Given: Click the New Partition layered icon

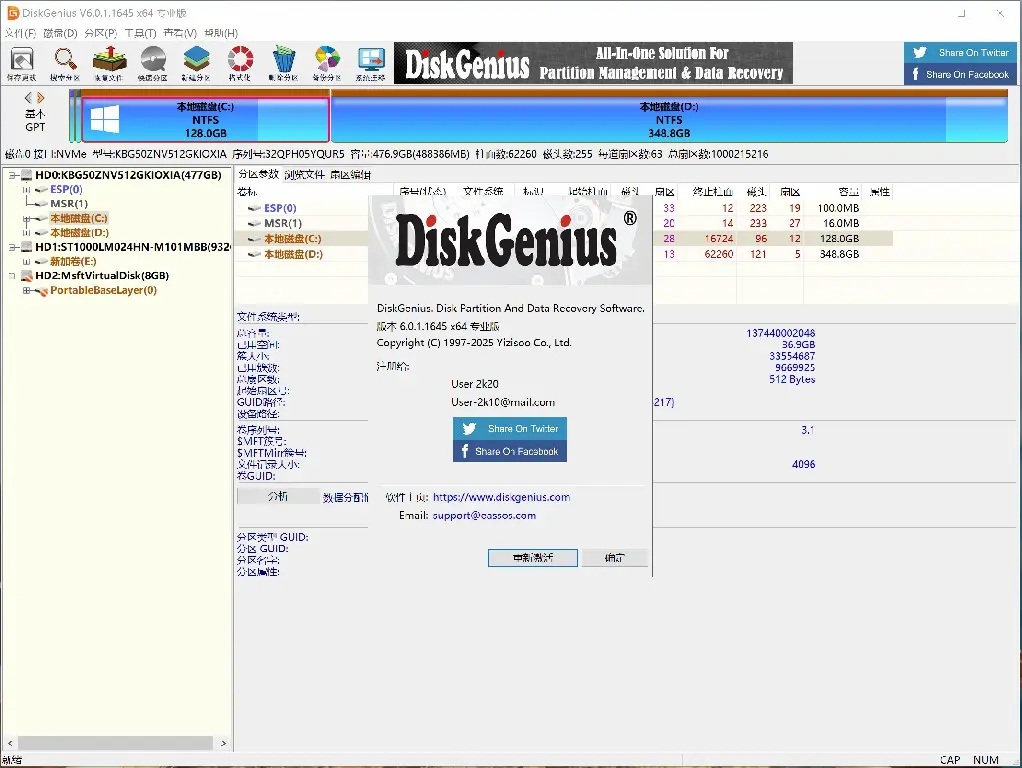Looking at the screenshot, I should click(x=196, y=62).
